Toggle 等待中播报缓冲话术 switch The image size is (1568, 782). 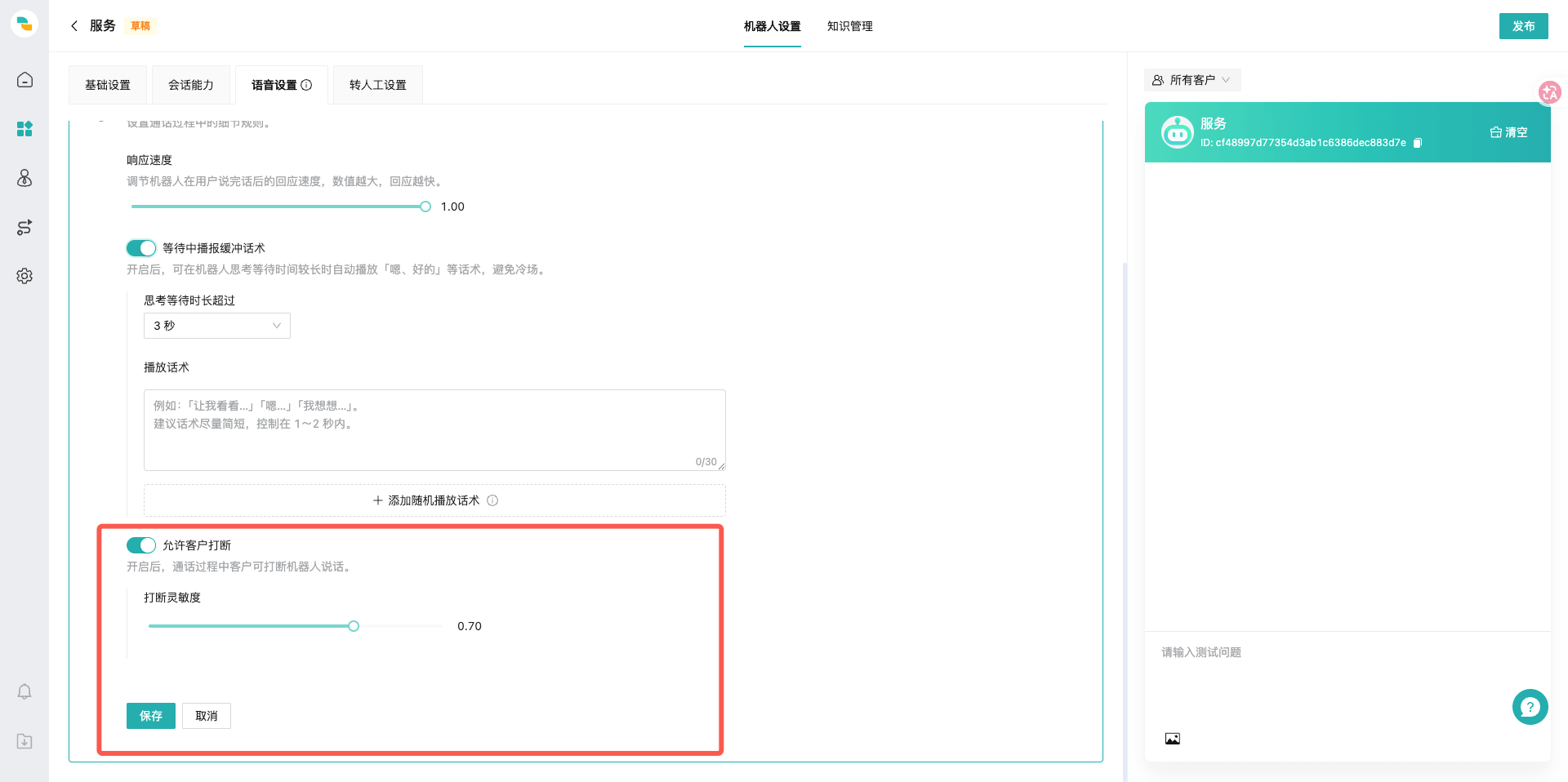coord(141,248)
